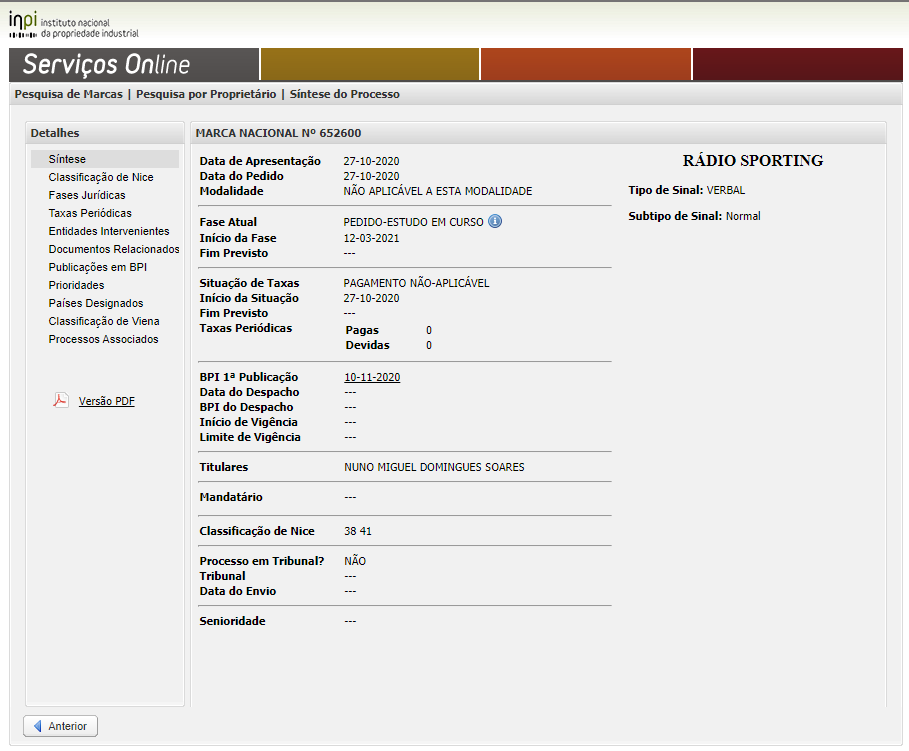This screenshot has height=751, width=909.
Task: Click the Data de Apresentação date value
Action: point(371,161)
